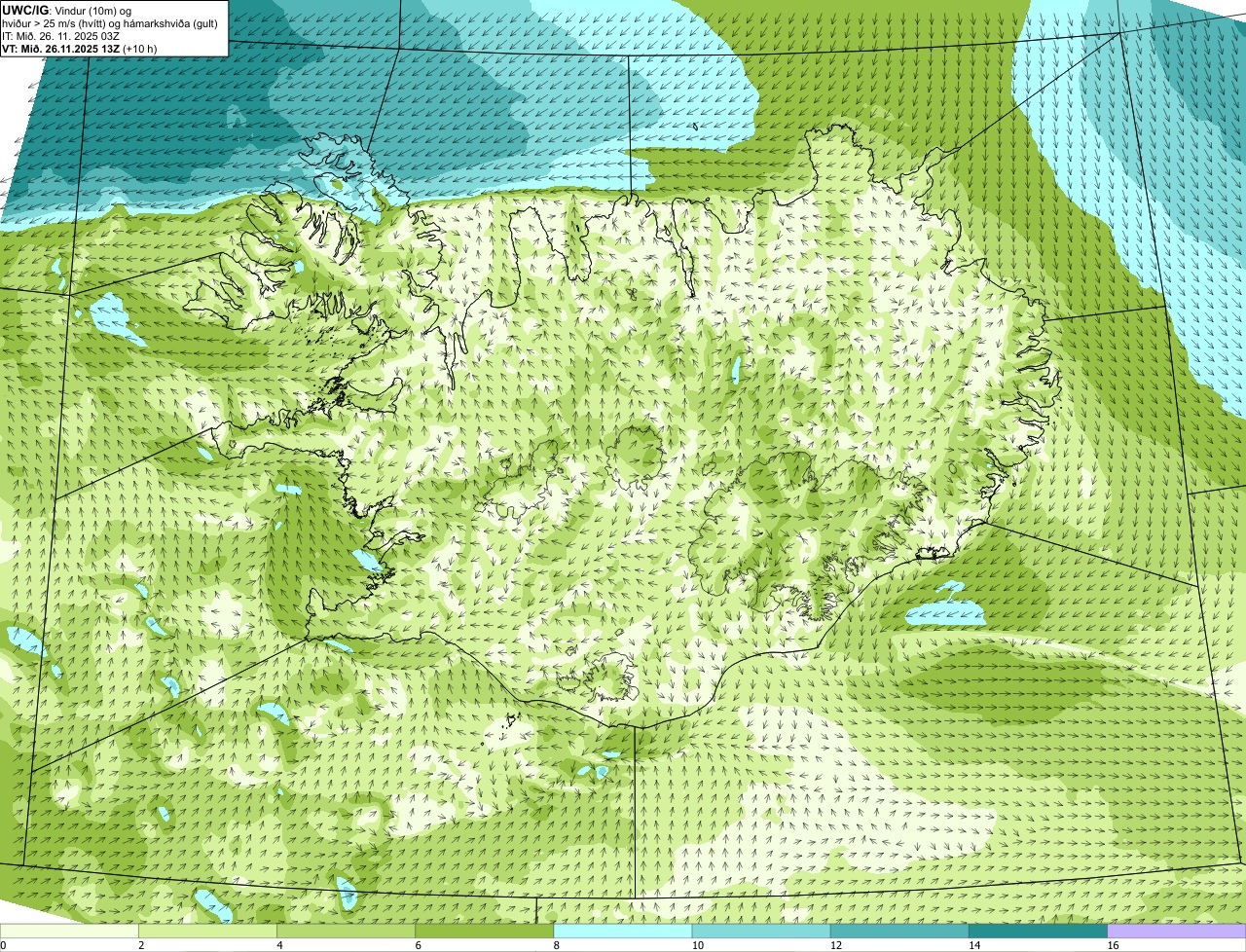Click the legend scale label '12'

click(x=836, y=945)
